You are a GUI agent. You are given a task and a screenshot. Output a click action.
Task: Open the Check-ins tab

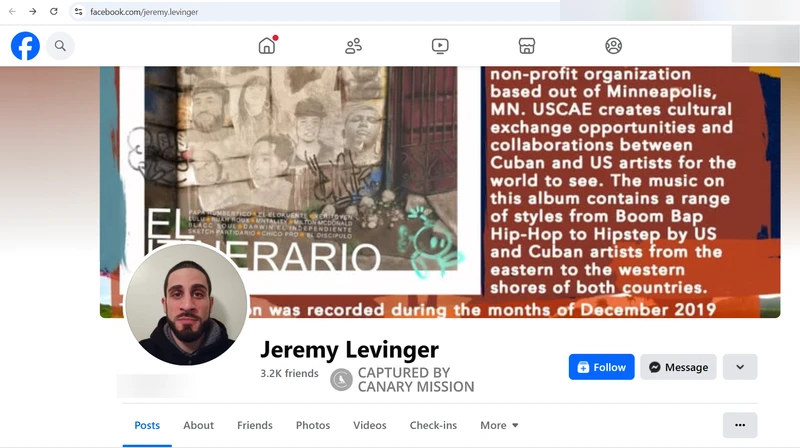(x=433, y=425)
